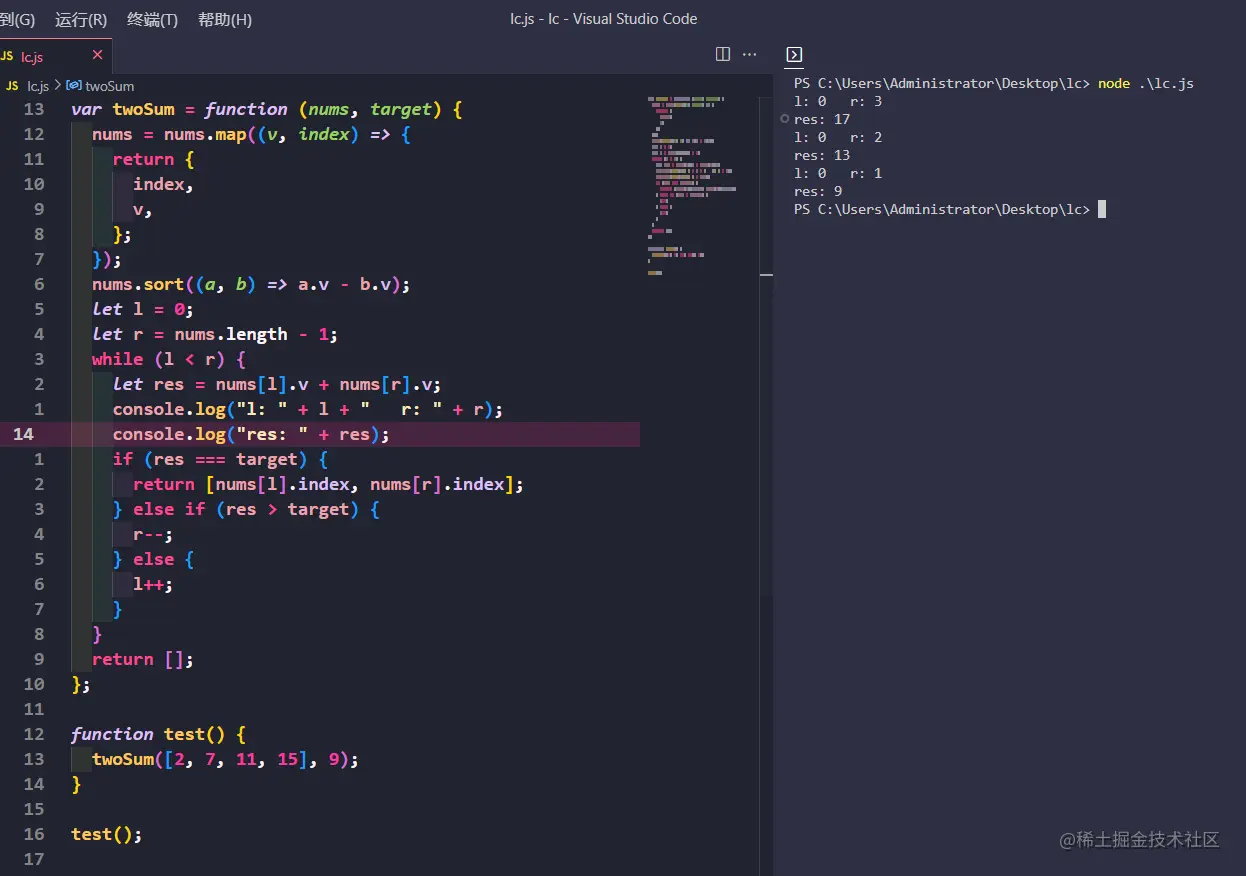The width and height of the screenshot is (1246, 876).
Task: Click terminal output 'l: 0 r: 2'
Action: pos(838,137)
